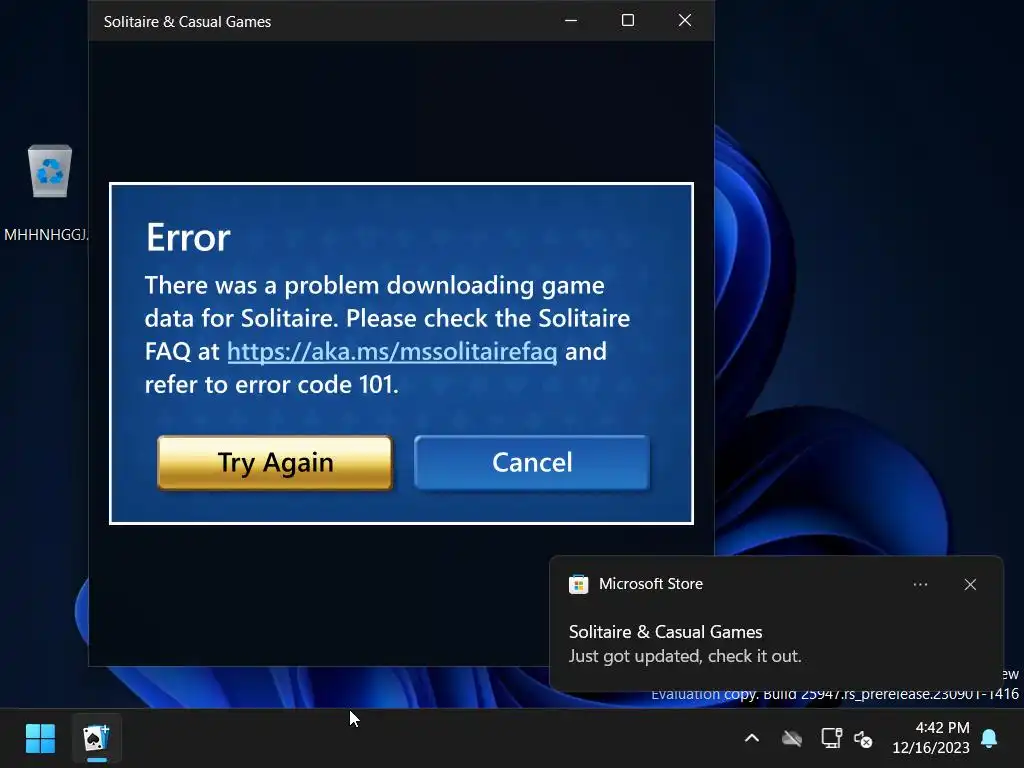
Task: Close the Solitaire & Casual Games window
Action: [684, 21]
